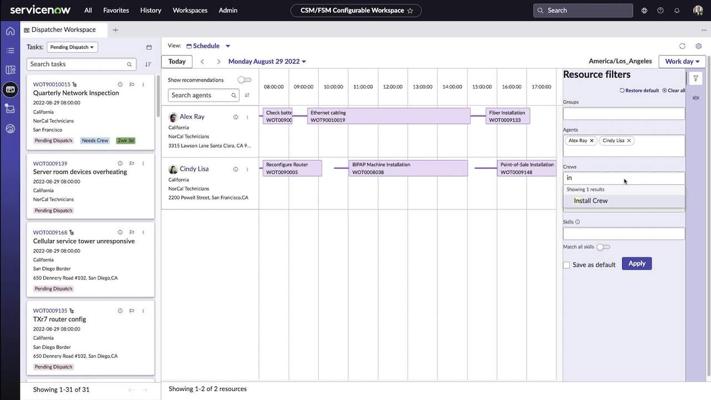Viewport: 711px width, 400px height.
Task: Select Install Crew from crew results
Action: 591,201
